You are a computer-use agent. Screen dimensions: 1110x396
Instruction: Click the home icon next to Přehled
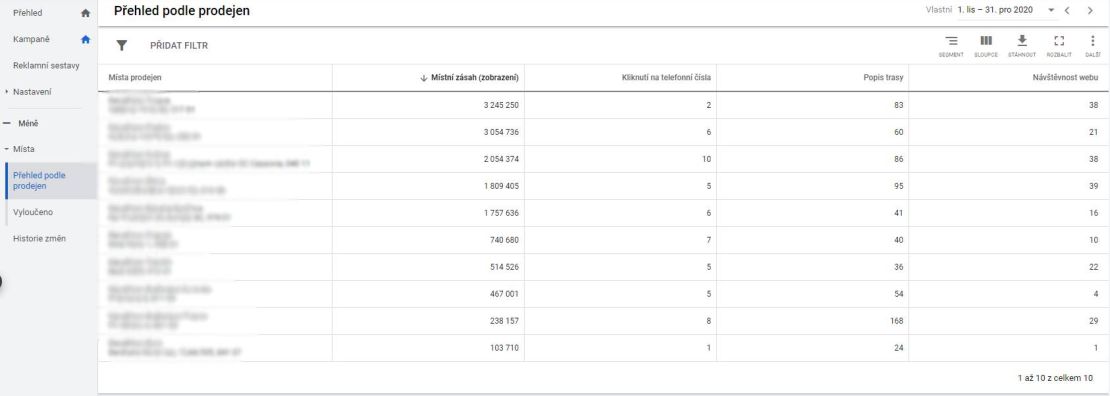tap(86, 13)
